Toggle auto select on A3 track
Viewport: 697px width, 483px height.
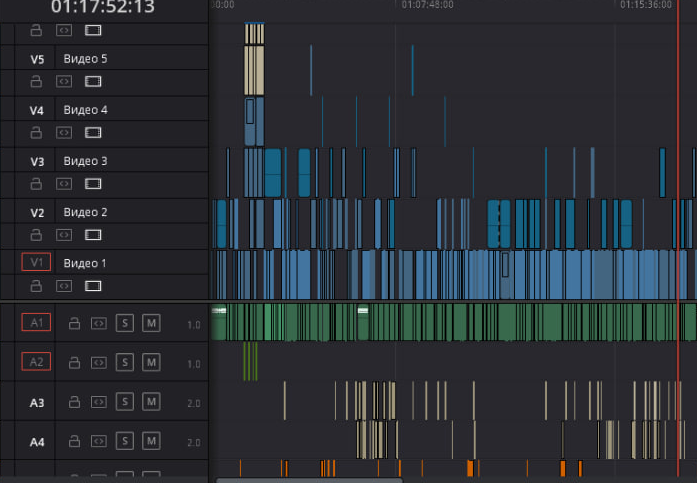[99, 402]
